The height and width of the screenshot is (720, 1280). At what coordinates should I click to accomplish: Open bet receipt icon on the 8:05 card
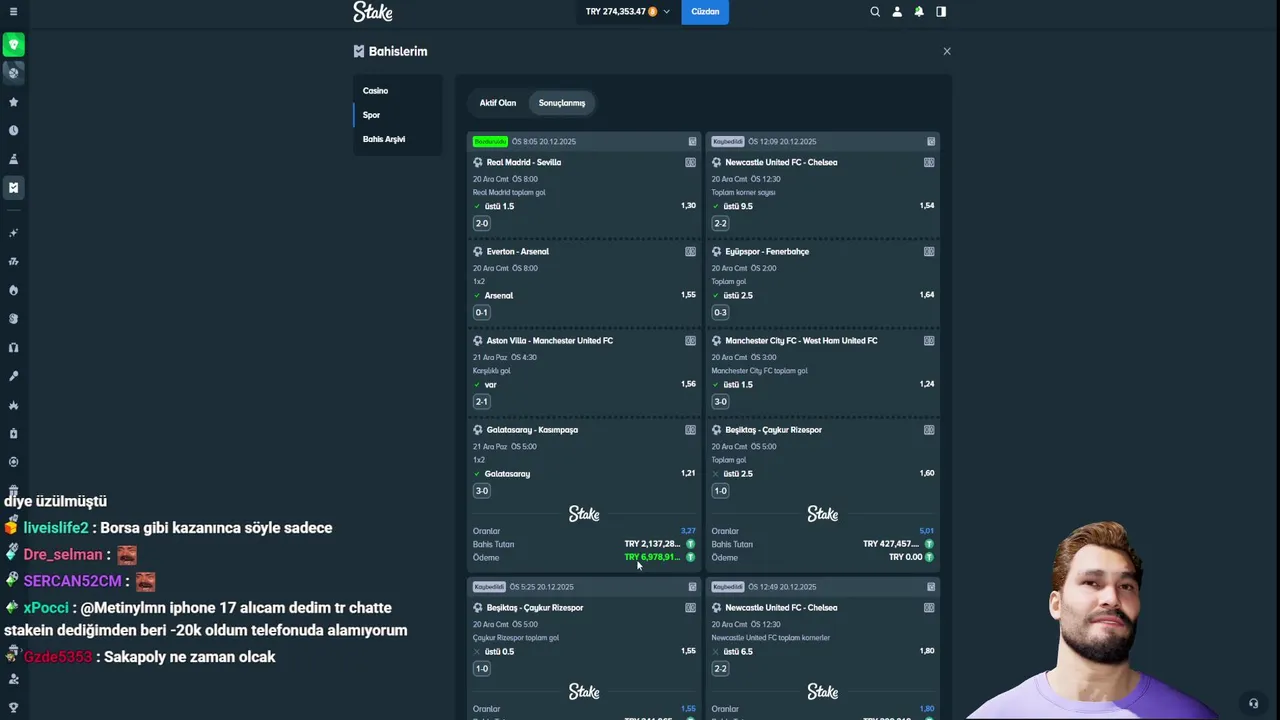[x=692, y=142]
